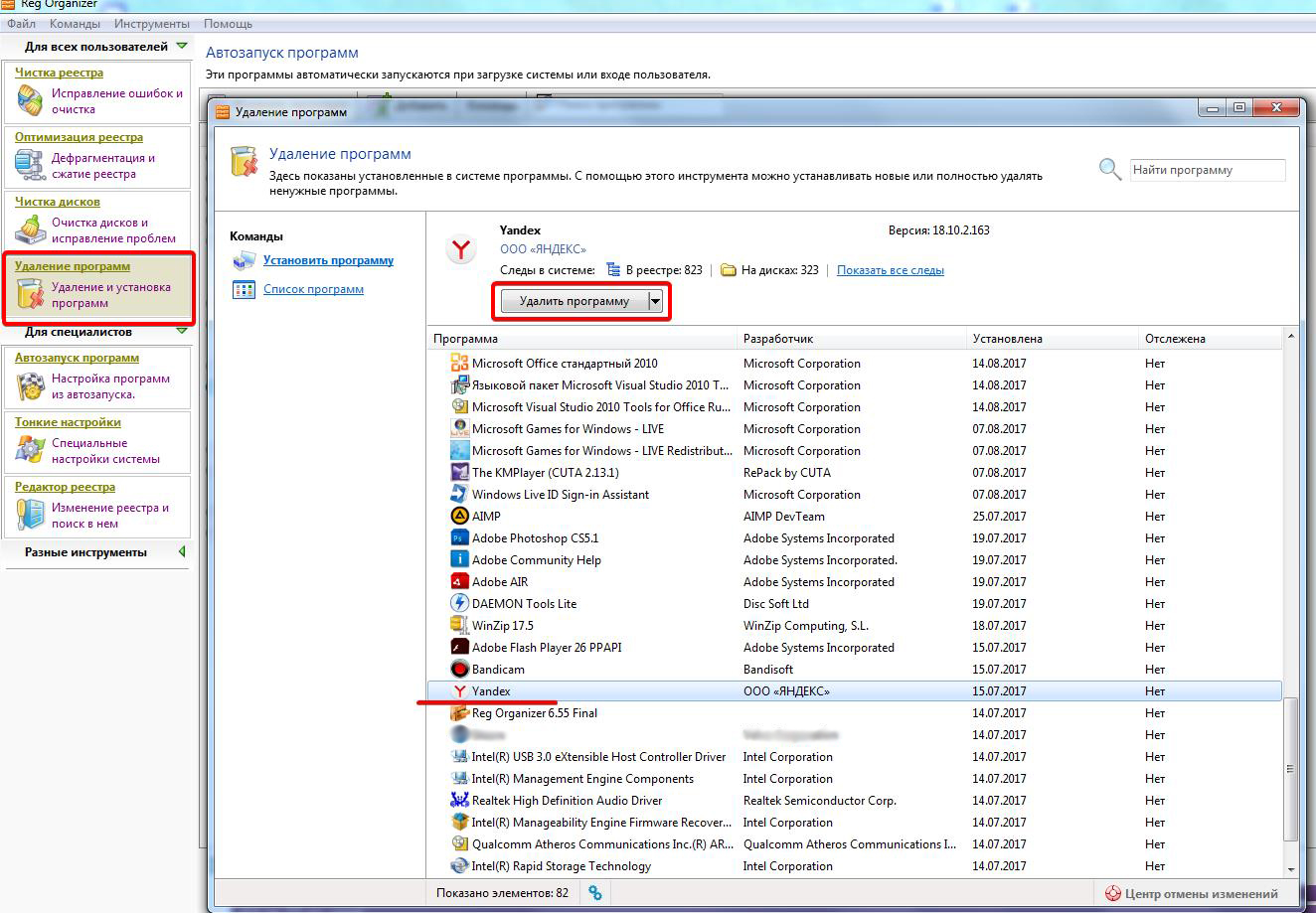Click the Qualcomm Atheros Communications icon
The image size is (1316, 913).
[459, 843]
